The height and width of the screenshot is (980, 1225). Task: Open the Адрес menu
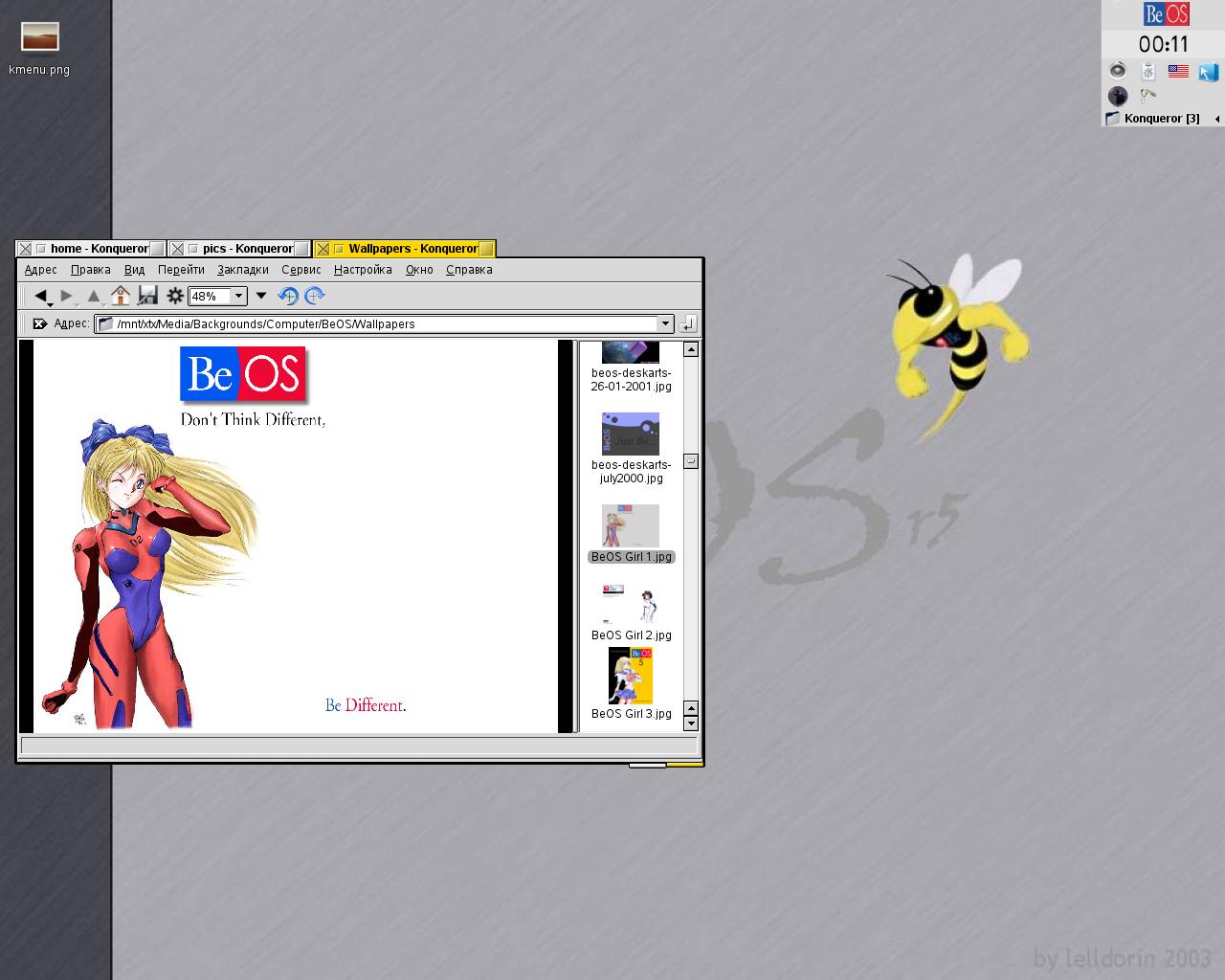41,270
